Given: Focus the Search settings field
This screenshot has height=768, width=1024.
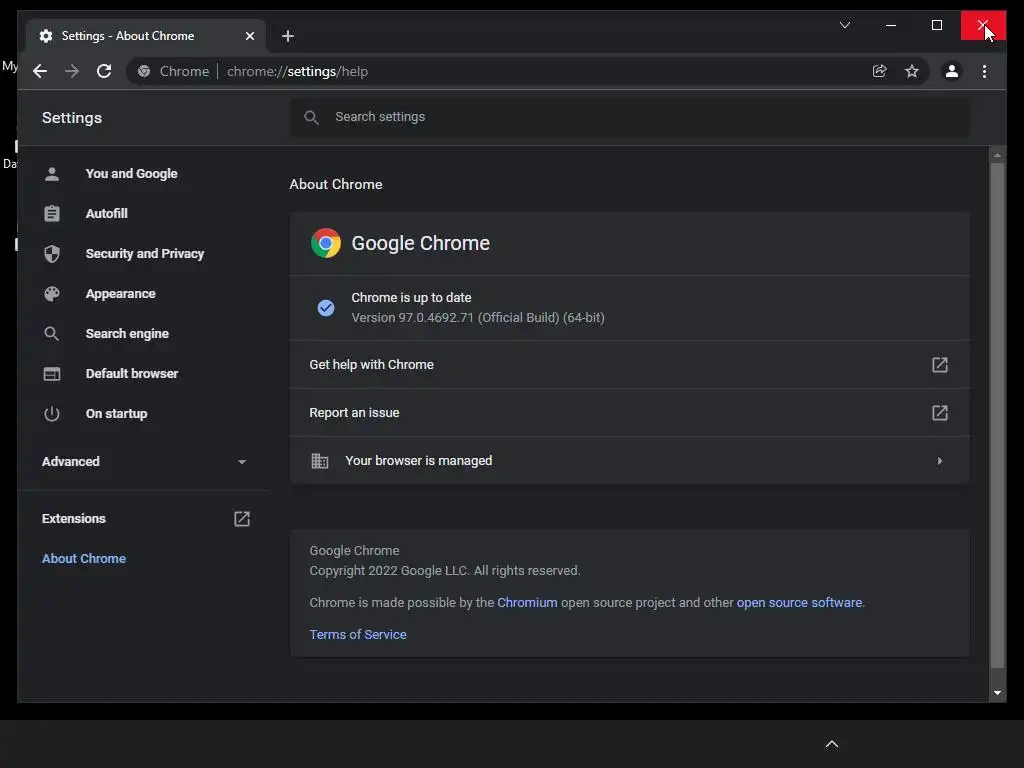Looking at the screenshot, I should tap(630, 117).
